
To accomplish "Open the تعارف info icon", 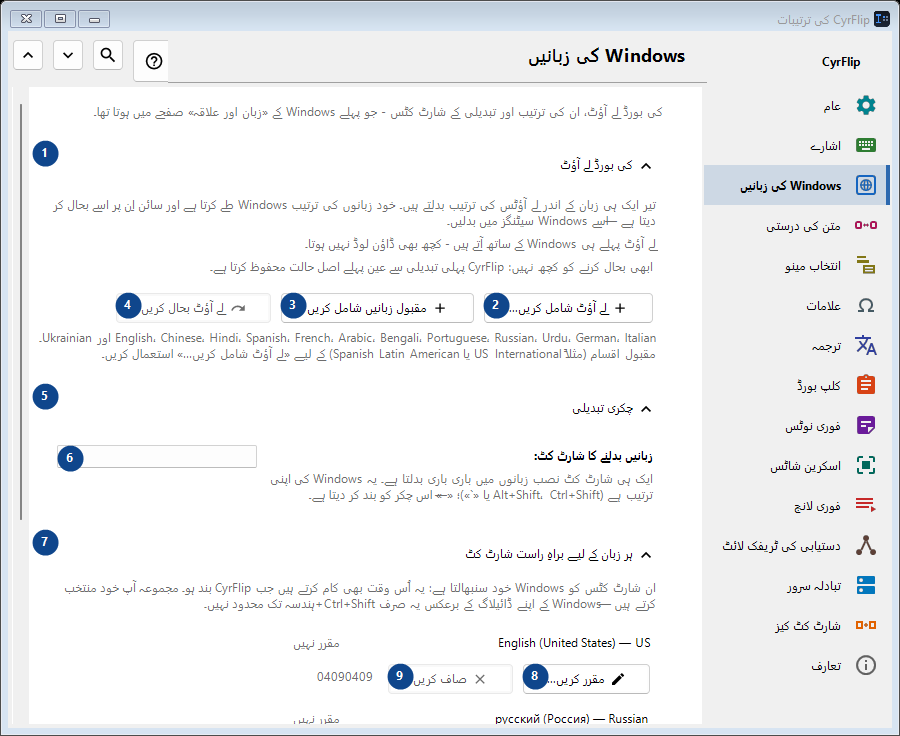I will [x=866, y=665].
